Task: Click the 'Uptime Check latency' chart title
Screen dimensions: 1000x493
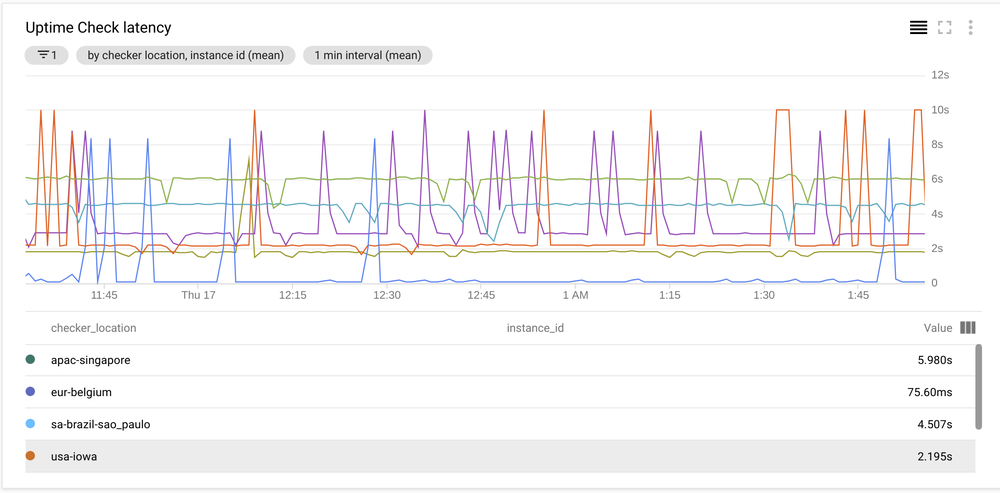Action: pos(98,28)
